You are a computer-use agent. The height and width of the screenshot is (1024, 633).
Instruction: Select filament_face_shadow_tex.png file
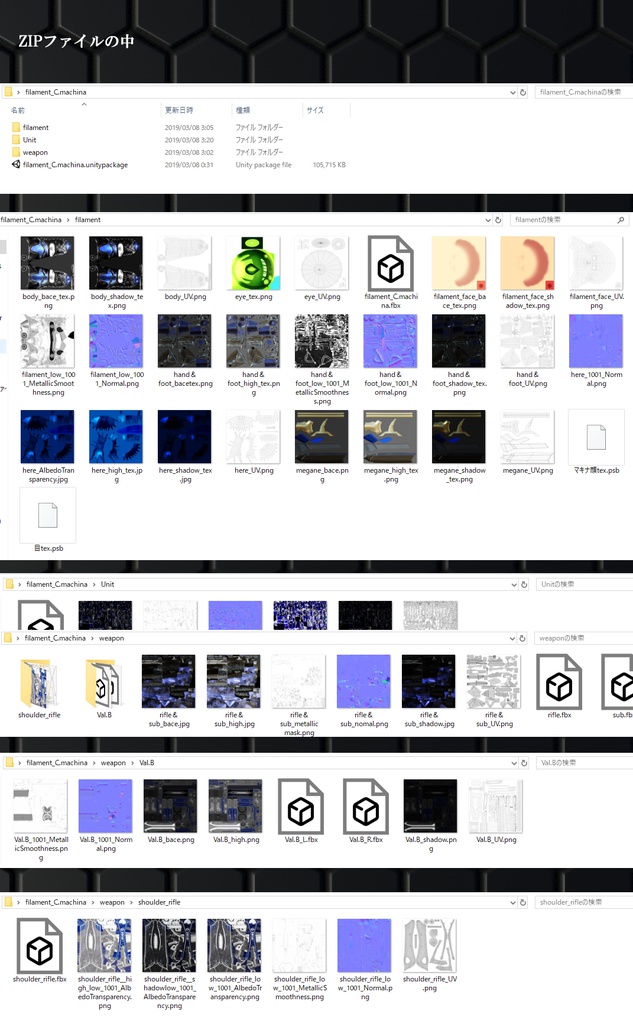[528, 272]
